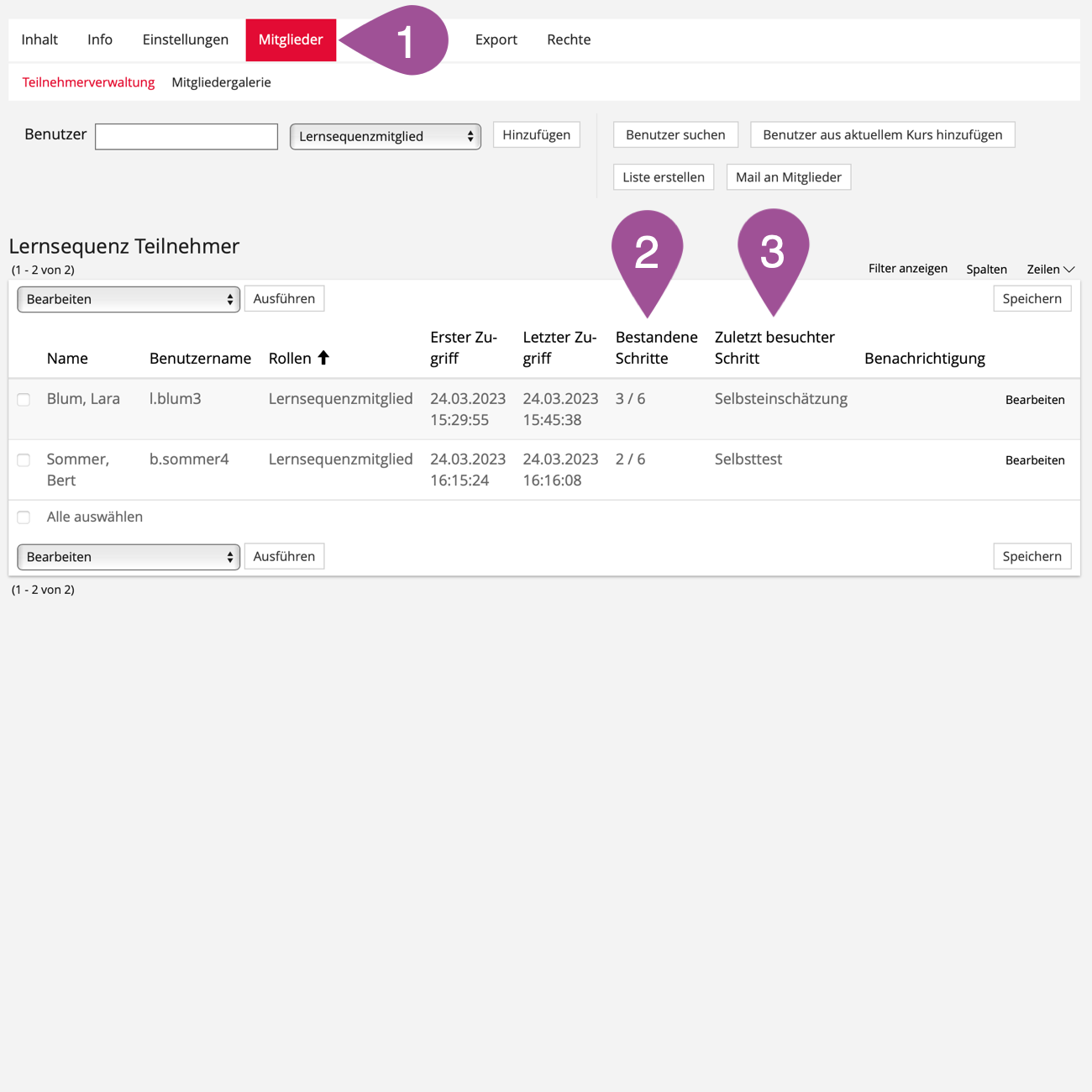Screen dimensions: 1092x1092
Task: Open the bottom Bearbeiten action dropdown
Action: (129, 557)
